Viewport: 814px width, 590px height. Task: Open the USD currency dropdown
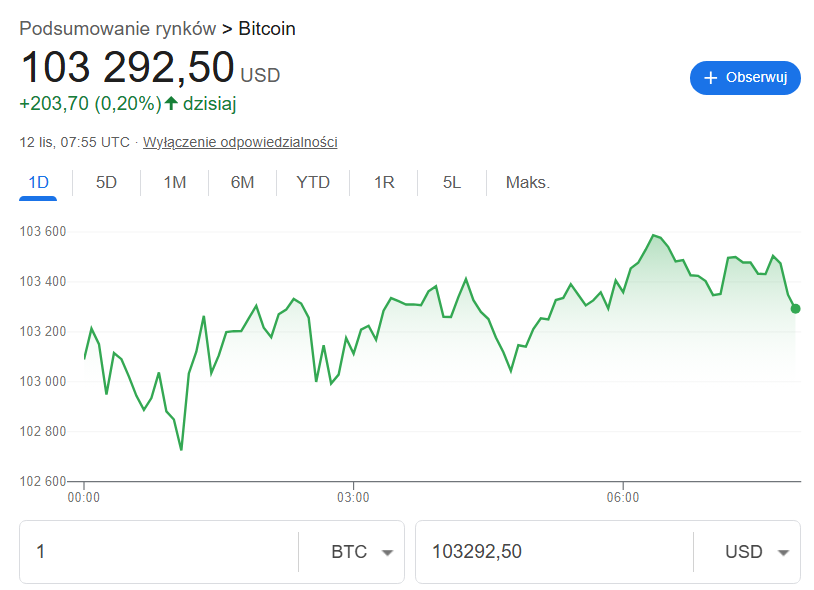[757, 551]
